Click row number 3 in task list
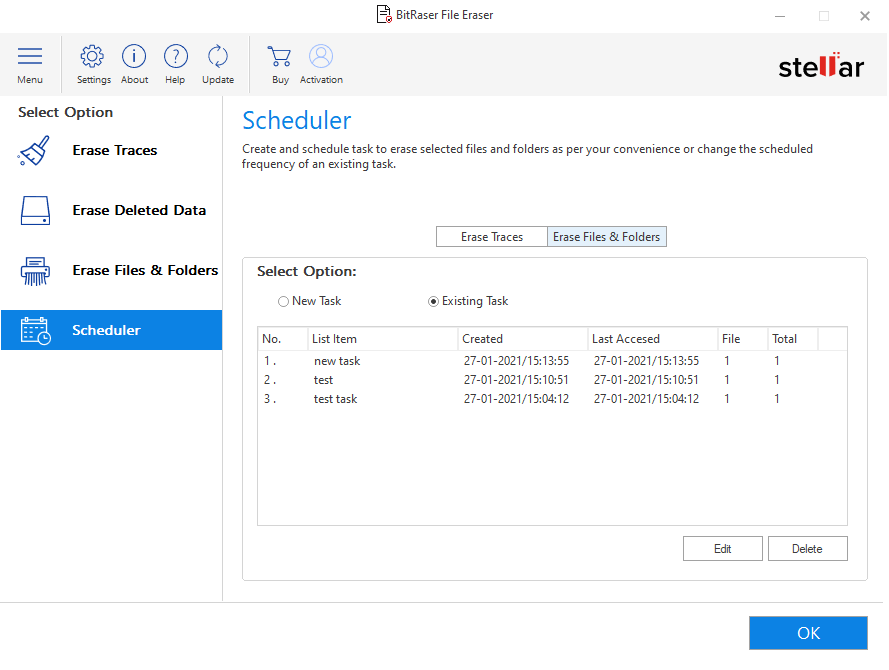Viewport: 889px width, 670px height. 270,399
